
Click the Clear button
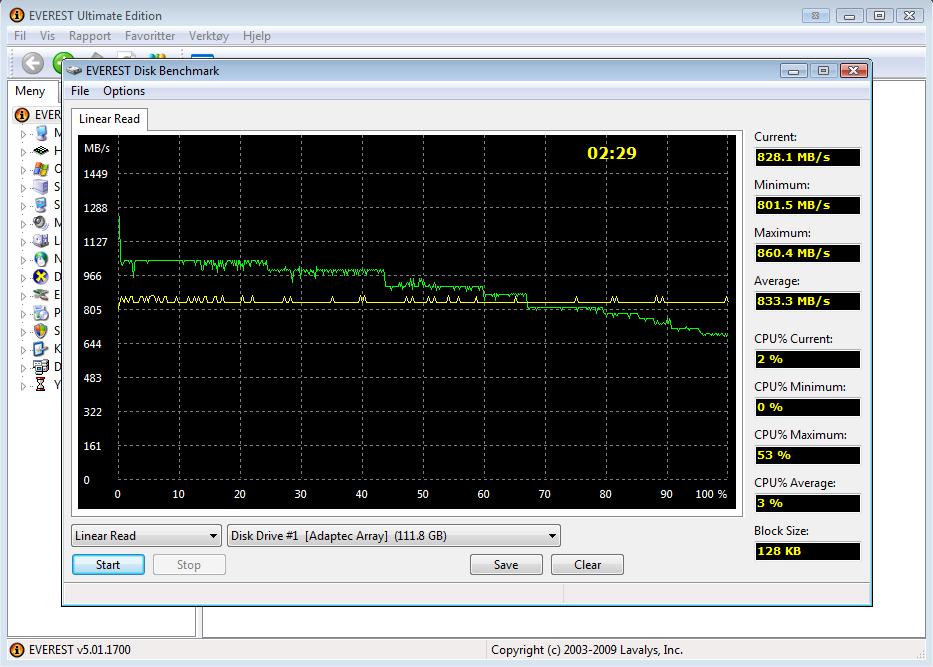587,565
